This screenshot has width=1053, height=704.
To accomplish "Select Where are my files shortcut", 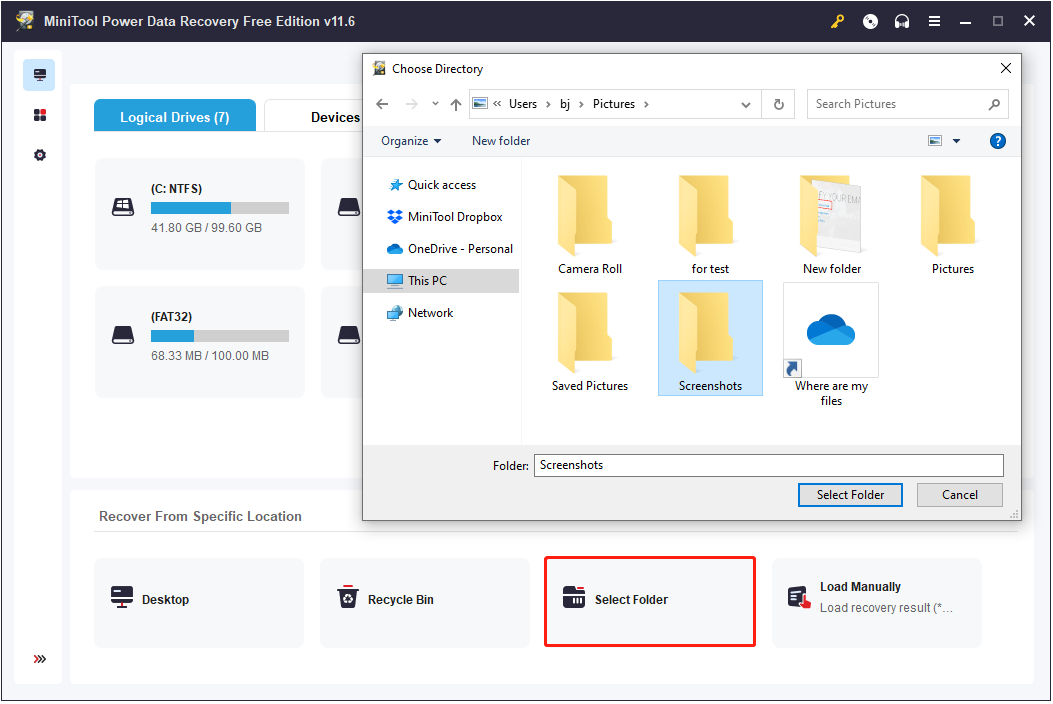I will coord(831,346).
